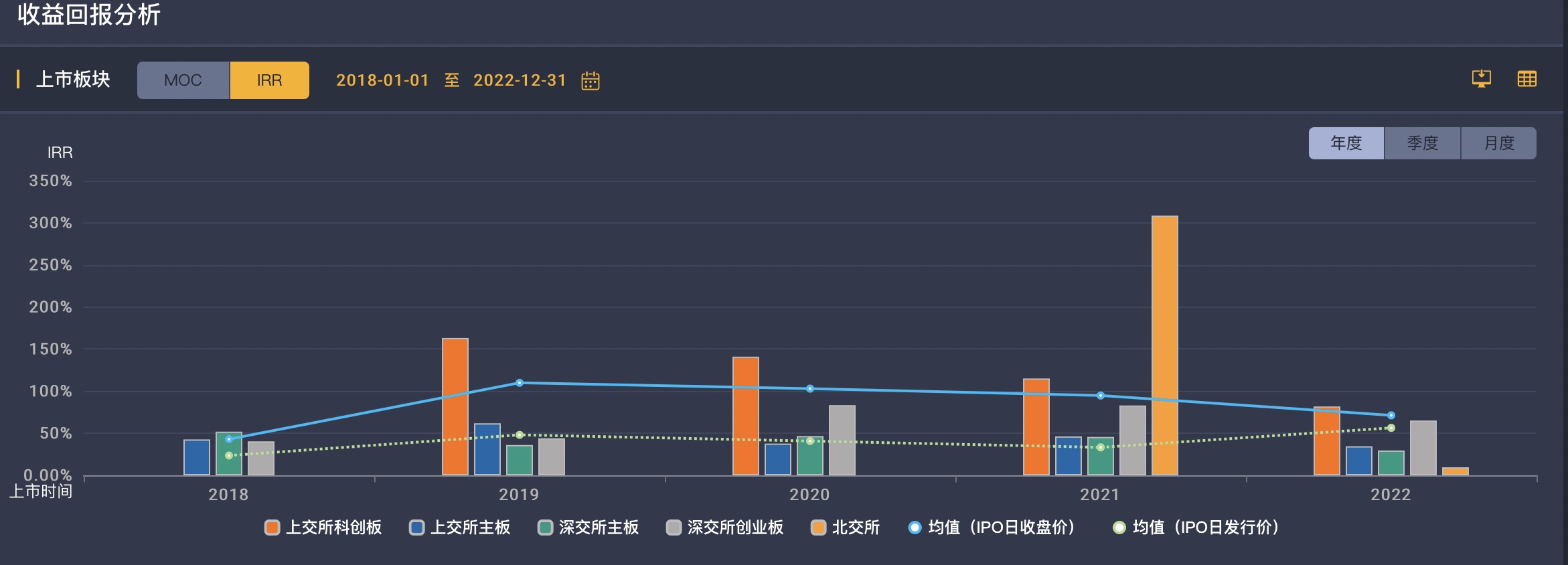The width and height of the screenshot is (1568, 565).
Task: Click the download chart icon
Action: 1481,79
